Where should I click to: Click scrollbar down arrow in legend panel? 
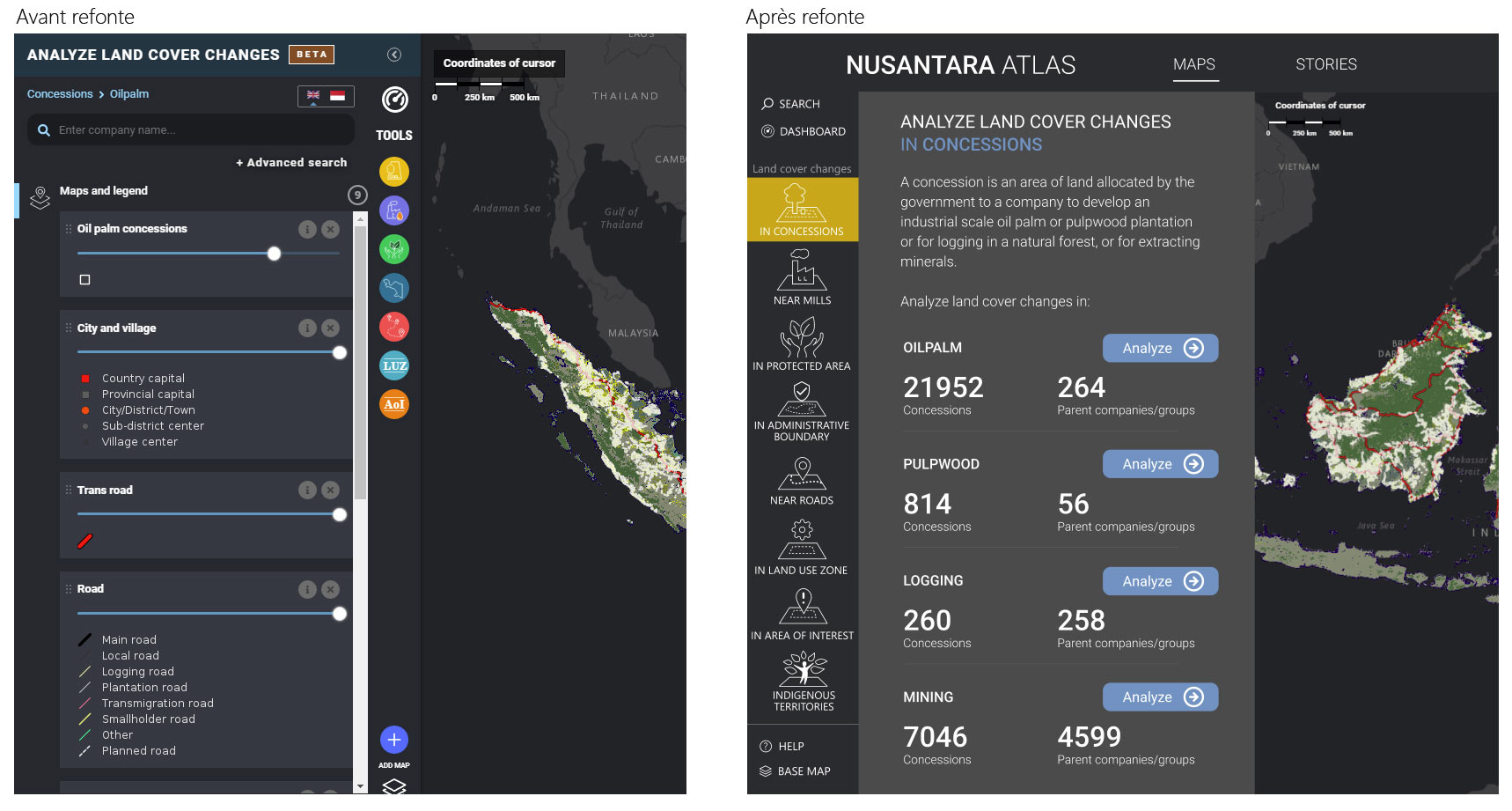tap(360, 786)
